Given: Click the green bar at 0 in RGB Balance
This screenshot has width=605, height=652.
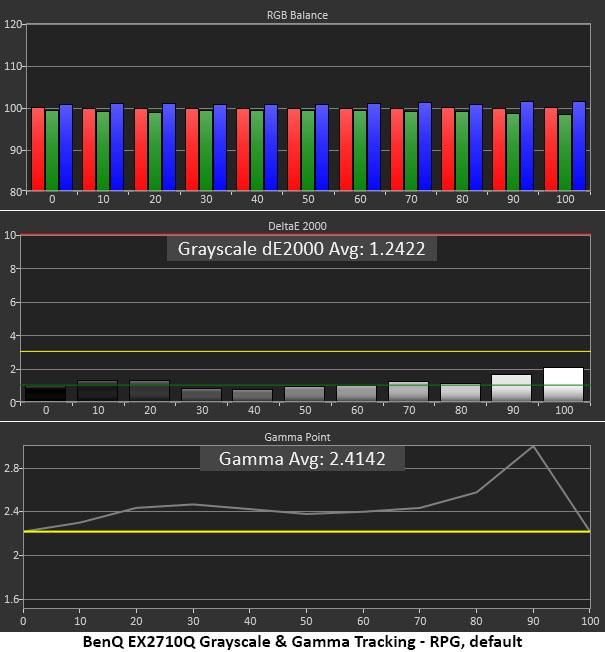Looking at the screenshot, I should pos(52,151).
